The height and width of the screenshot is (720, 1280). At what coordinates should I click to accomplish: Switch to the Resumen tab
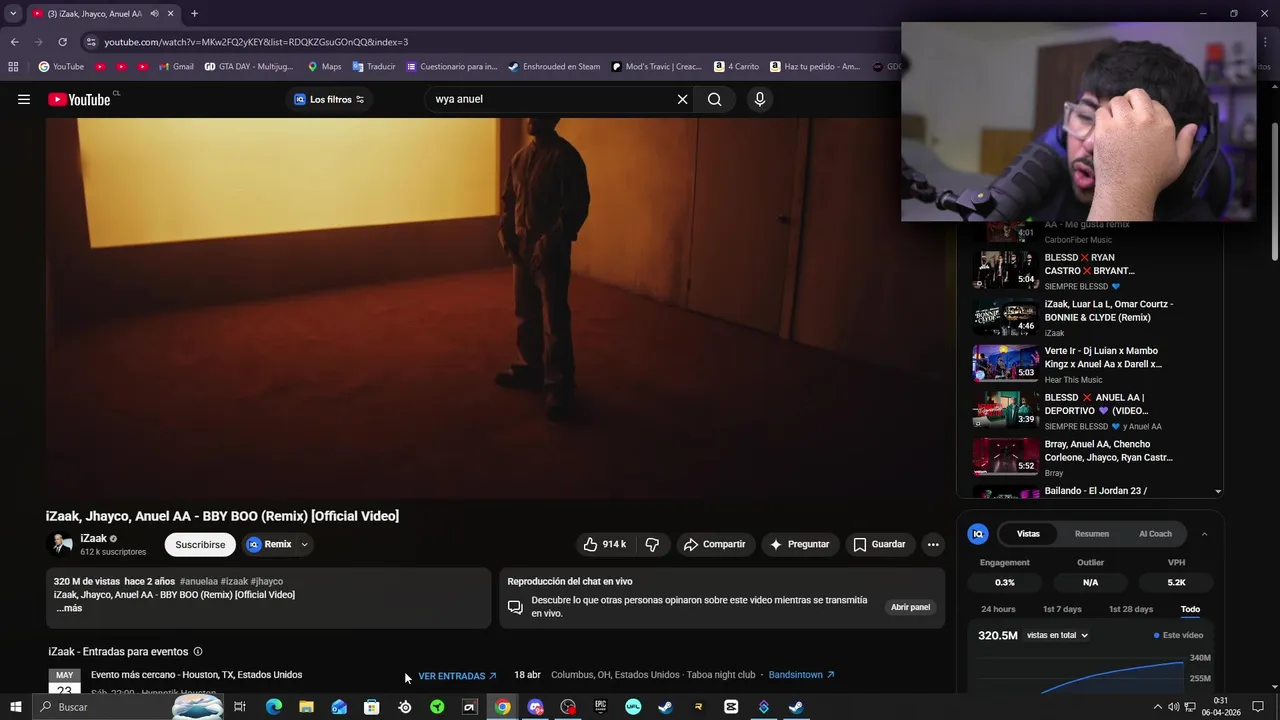click(x=1091, y=534)
